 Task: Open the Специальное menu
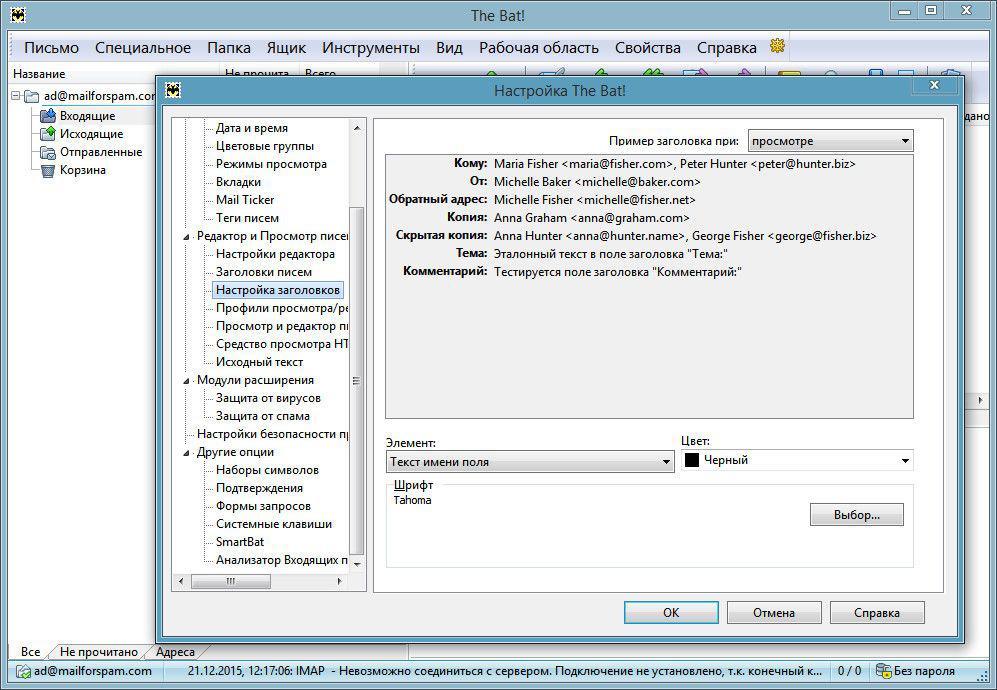point(142,48)
